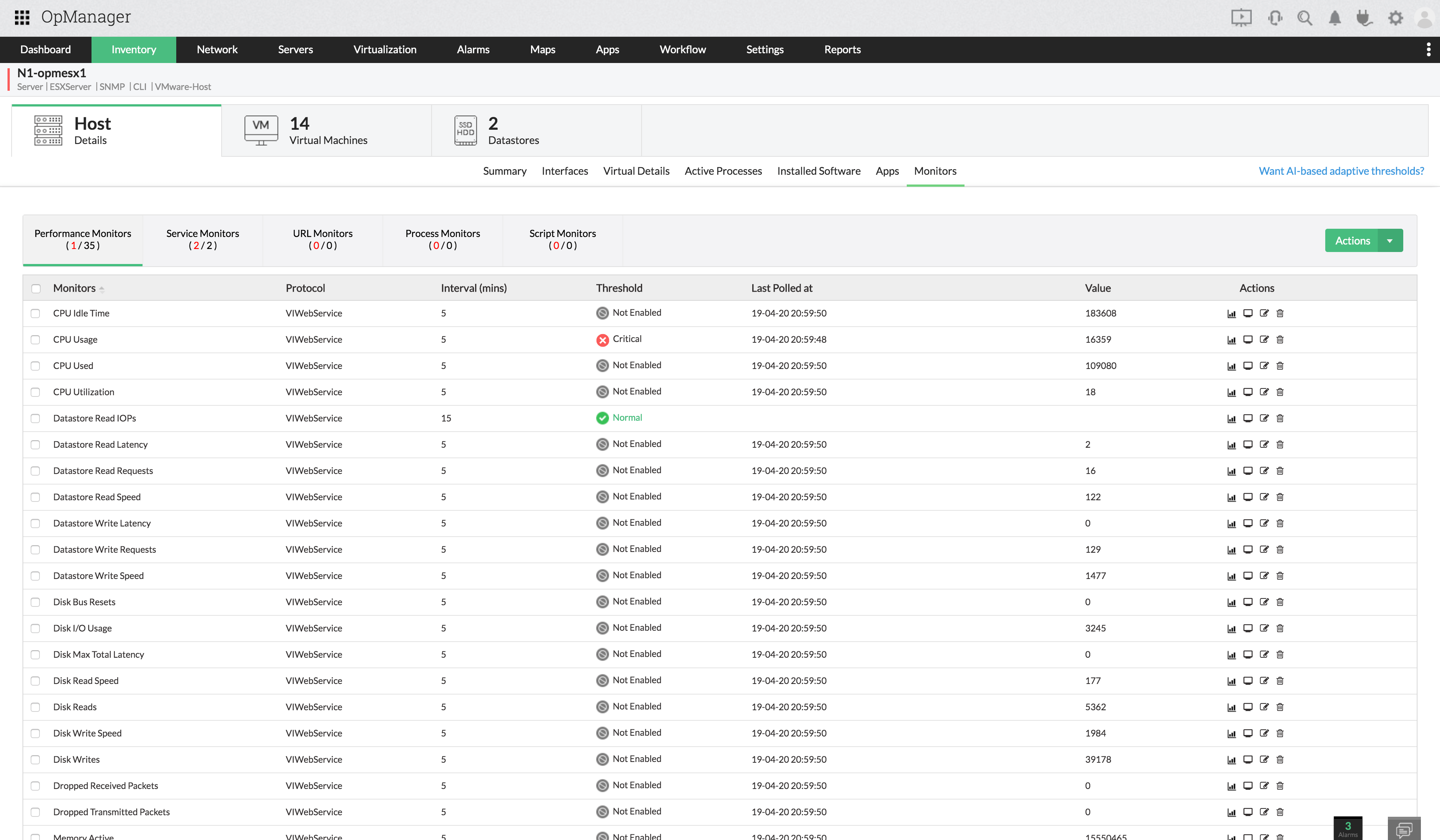Screen dimensions: 1440x840
Task: Open graph icon for CPU Usage row
Action: (x=1231, y=340)
